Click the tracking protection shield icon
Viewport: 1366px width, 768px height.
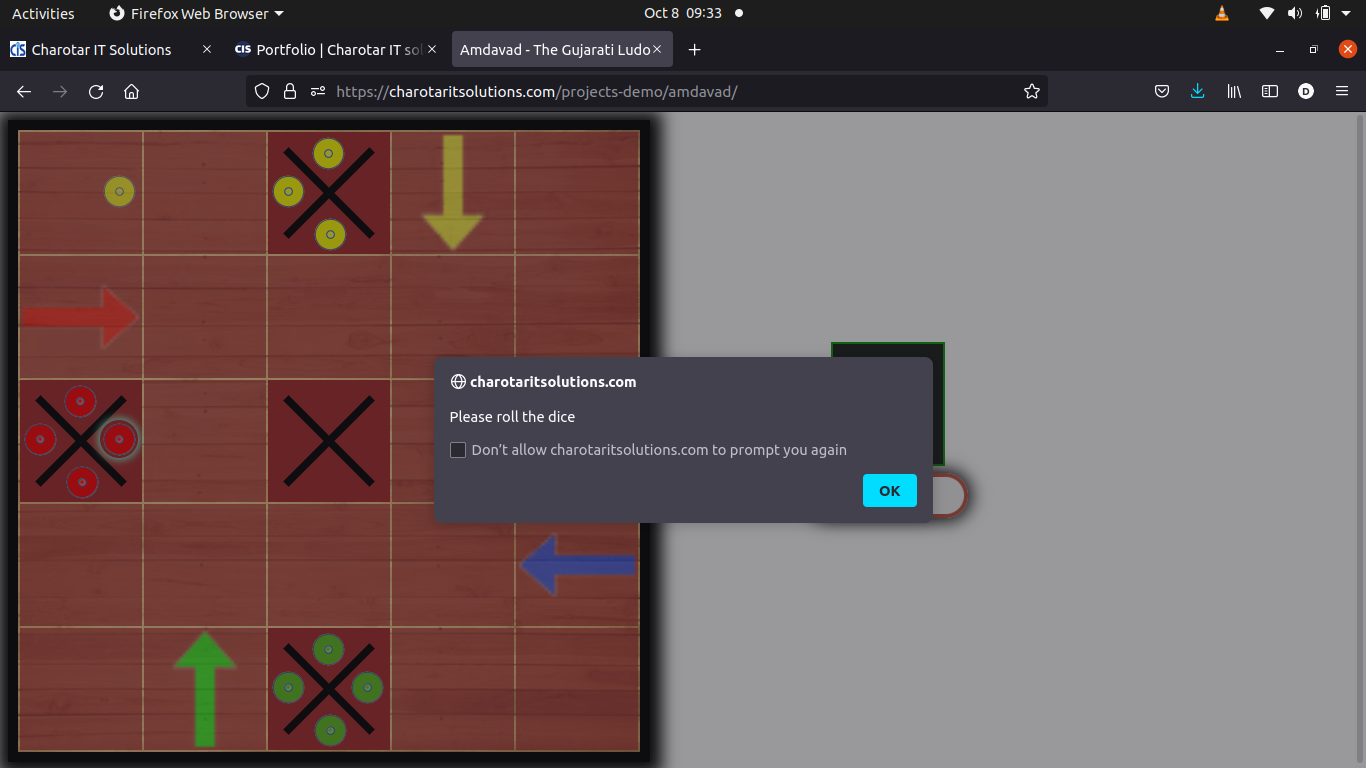pos(262,91)
